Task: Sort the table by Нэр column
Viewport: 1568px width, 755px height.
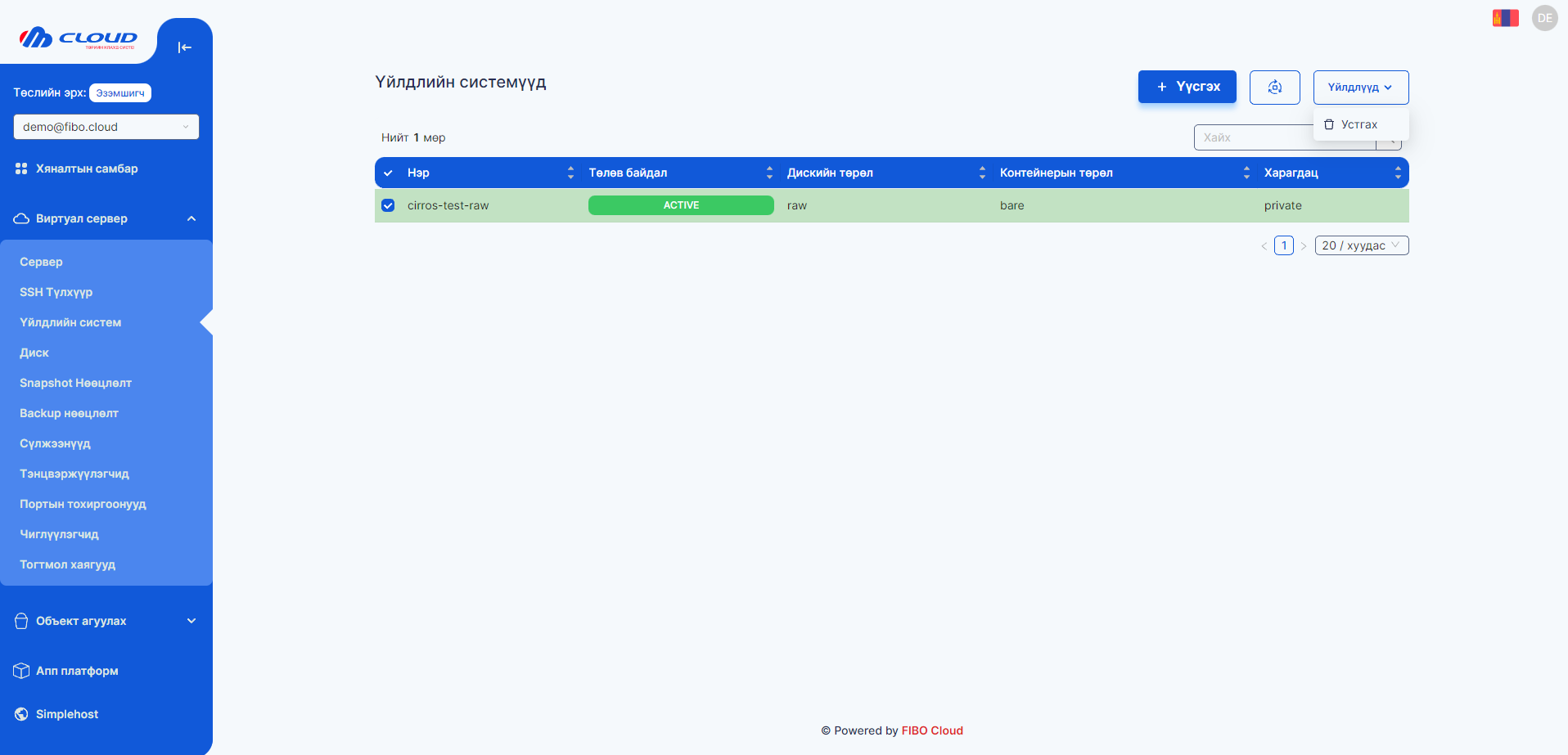Action: click(x=570, y=173)
